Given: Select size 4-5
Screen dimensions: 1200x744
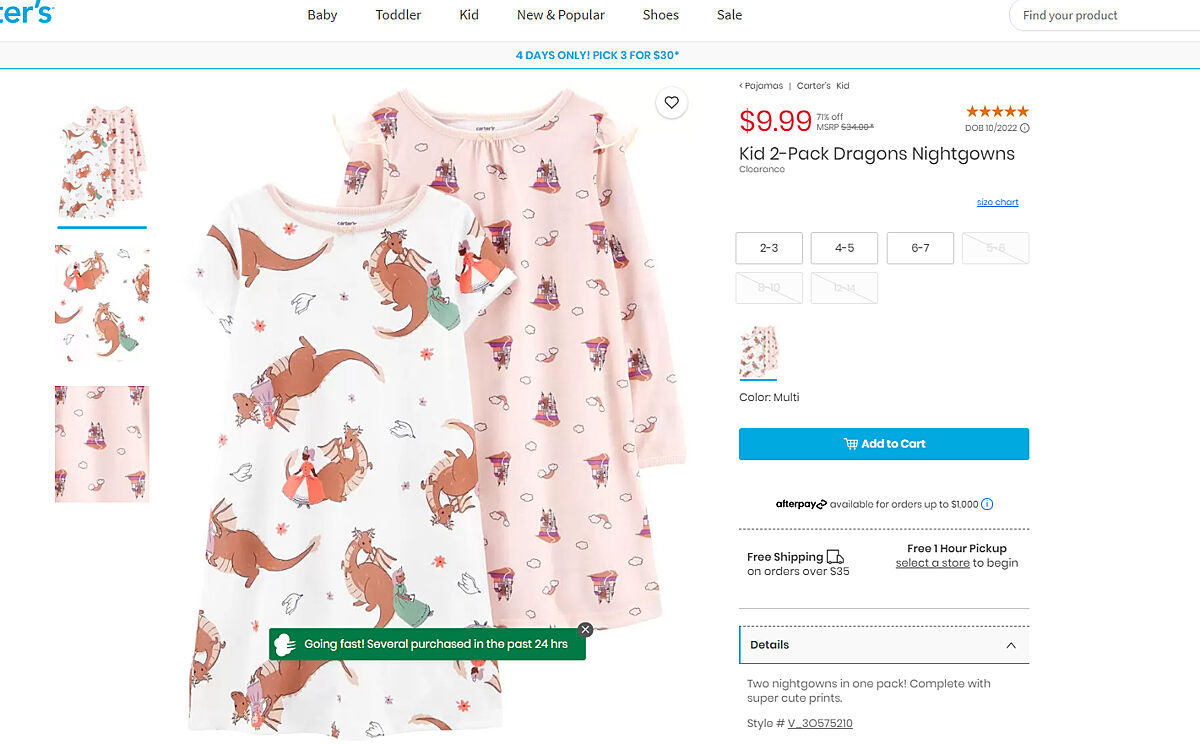Looking at the screenshot, I should [844, 248].
